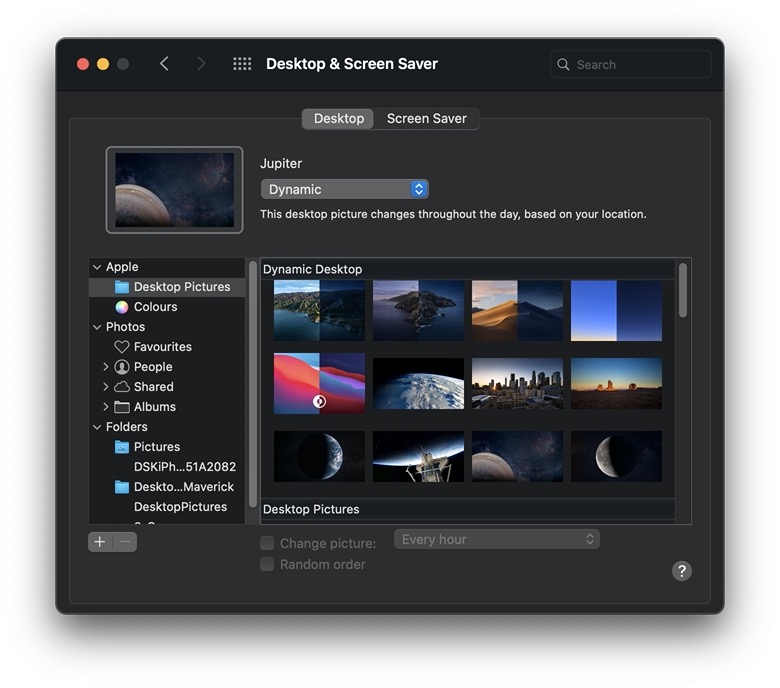Select the crescent Earth wallpaper
This screenshot has height=688, width=780.
[319, 456]
